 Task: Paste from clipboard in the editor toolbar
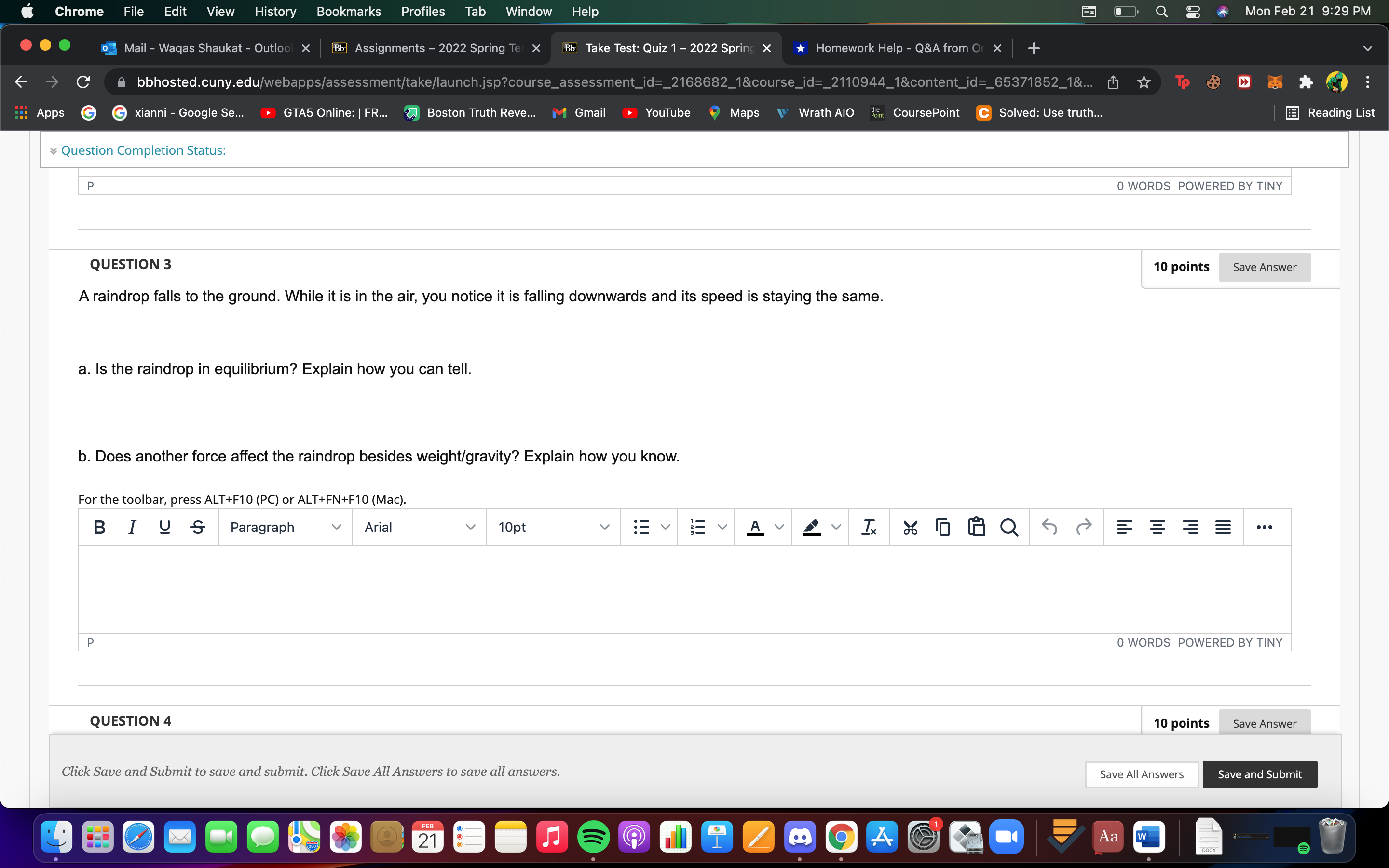976,527
